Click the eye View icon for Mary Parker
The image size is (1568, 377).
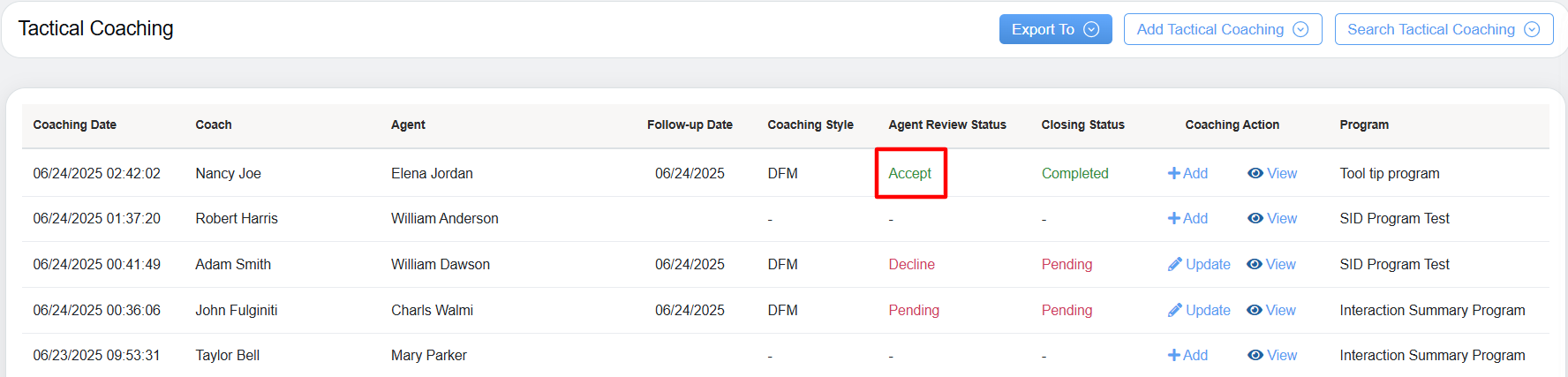coord(1255,355)
